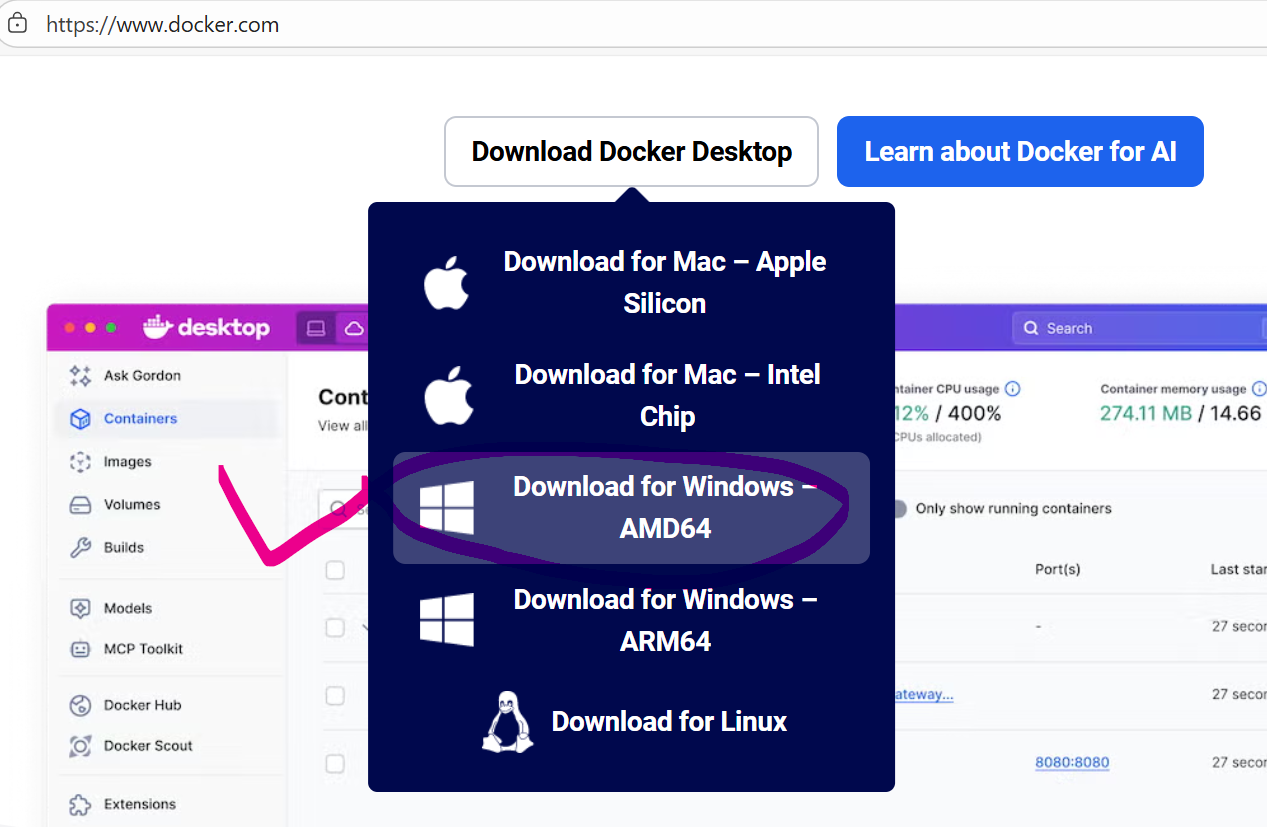
Task: Select the Builds wrench icon
Action: (80, 547)
